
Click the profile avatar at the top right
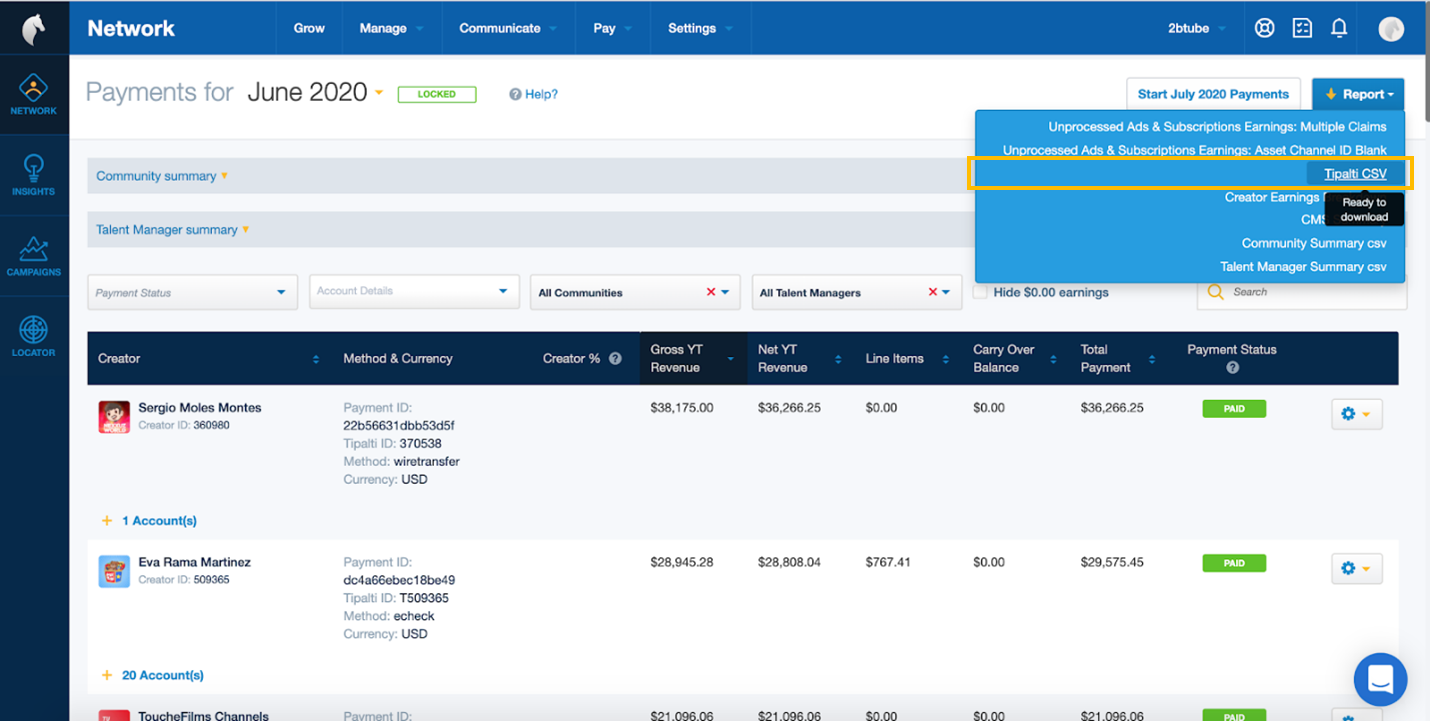coord(1391,28)
